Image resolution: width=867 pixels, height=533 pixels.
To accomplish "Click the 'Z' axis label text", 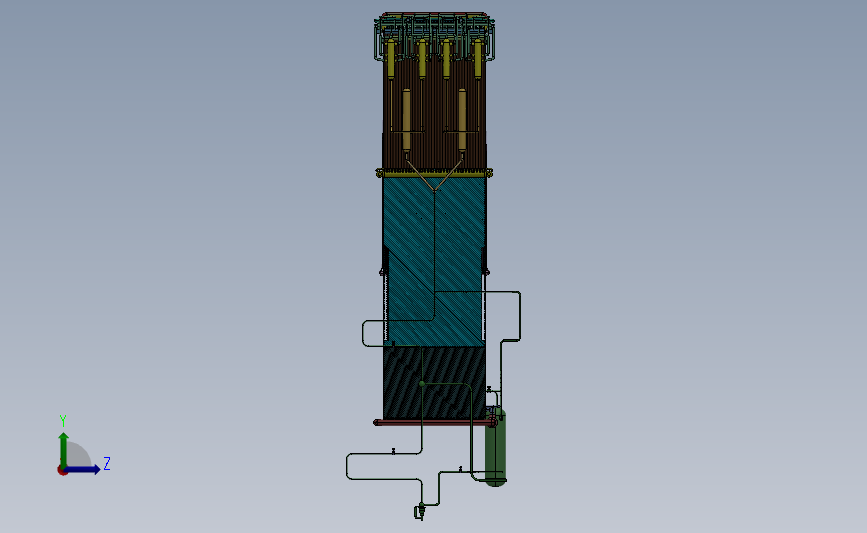I will tap(107, 463).
